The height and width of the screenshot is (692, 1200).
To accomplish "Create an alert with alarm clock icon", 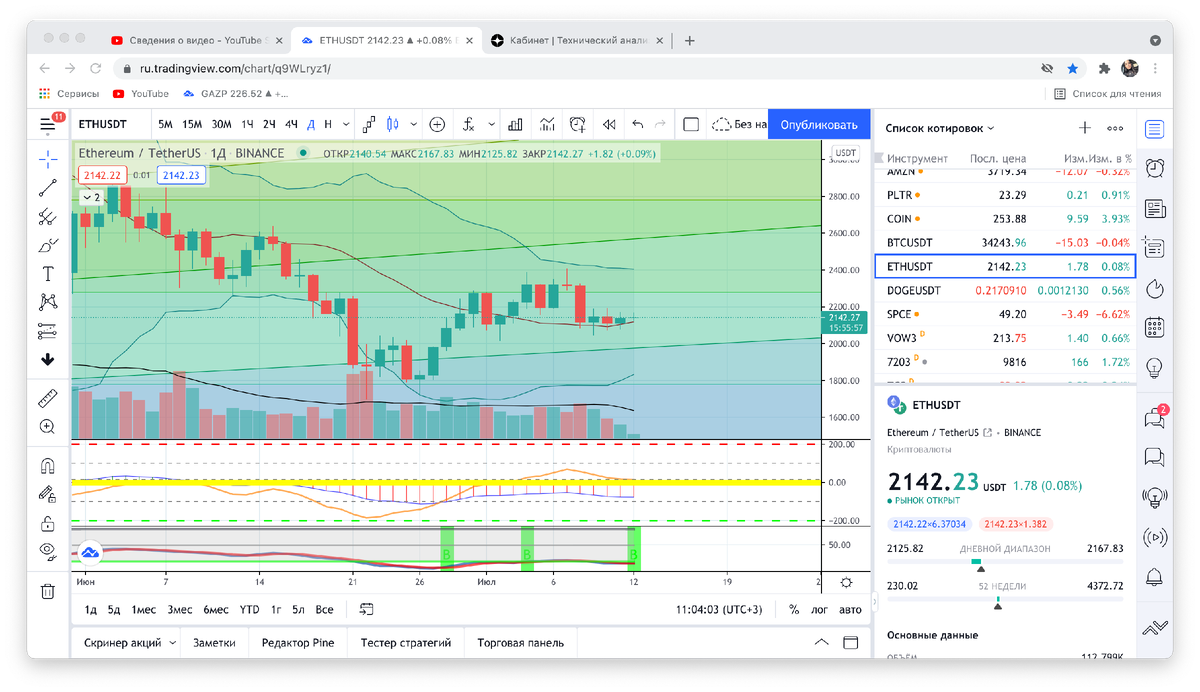I will (x=578, y=125).
